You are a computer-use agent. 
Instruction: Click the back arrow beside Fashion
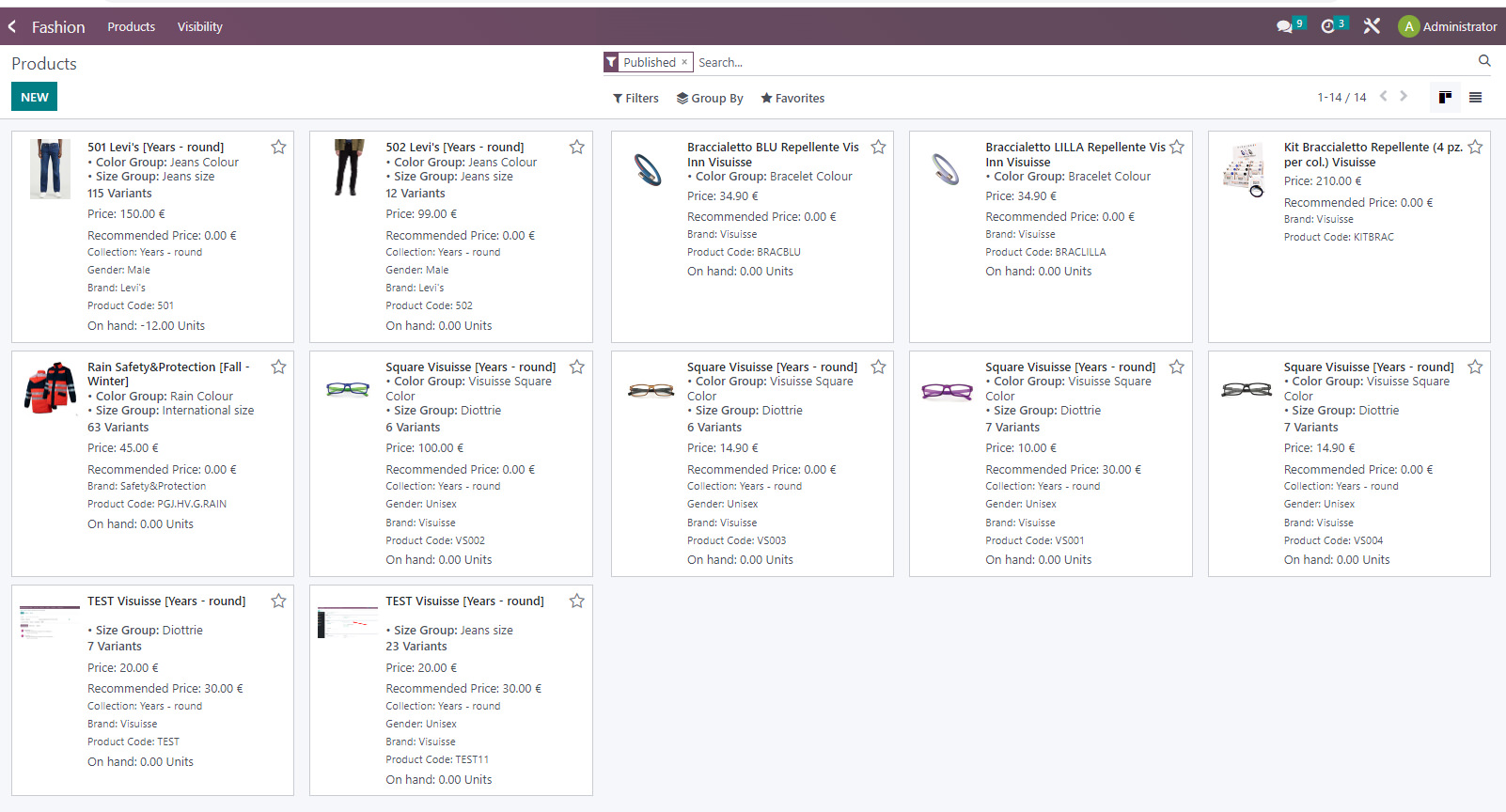[12, 27]
